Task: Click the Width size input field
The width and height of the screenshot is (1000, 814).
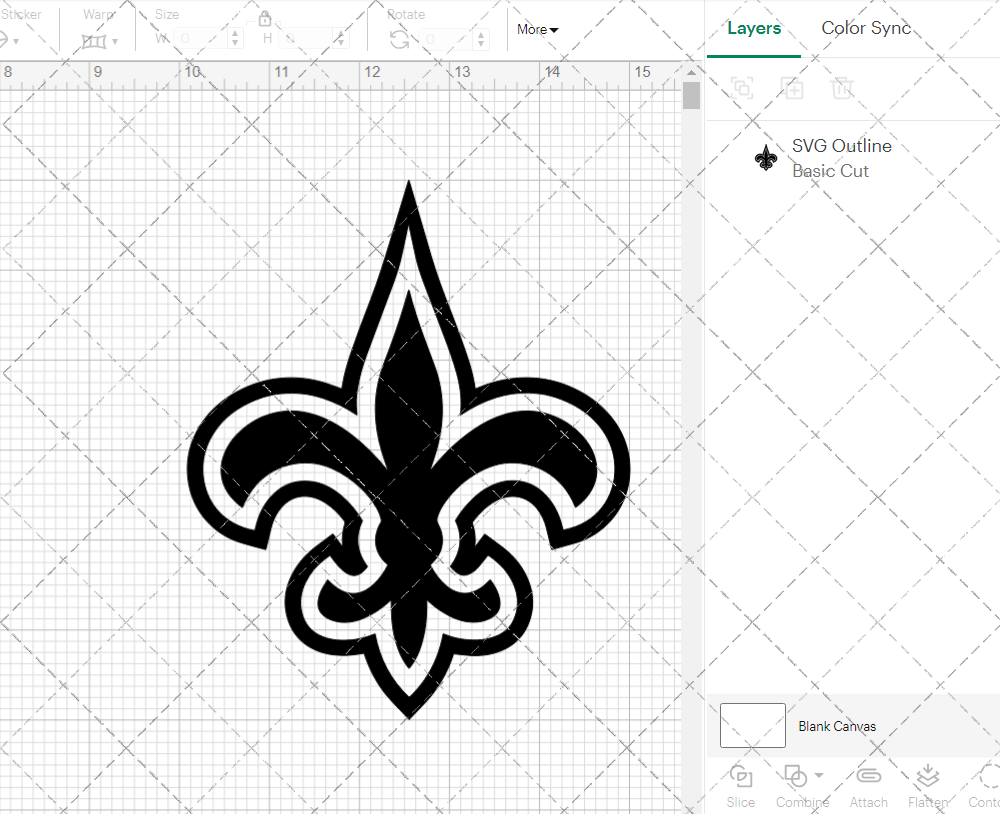Action: point(200,39)
